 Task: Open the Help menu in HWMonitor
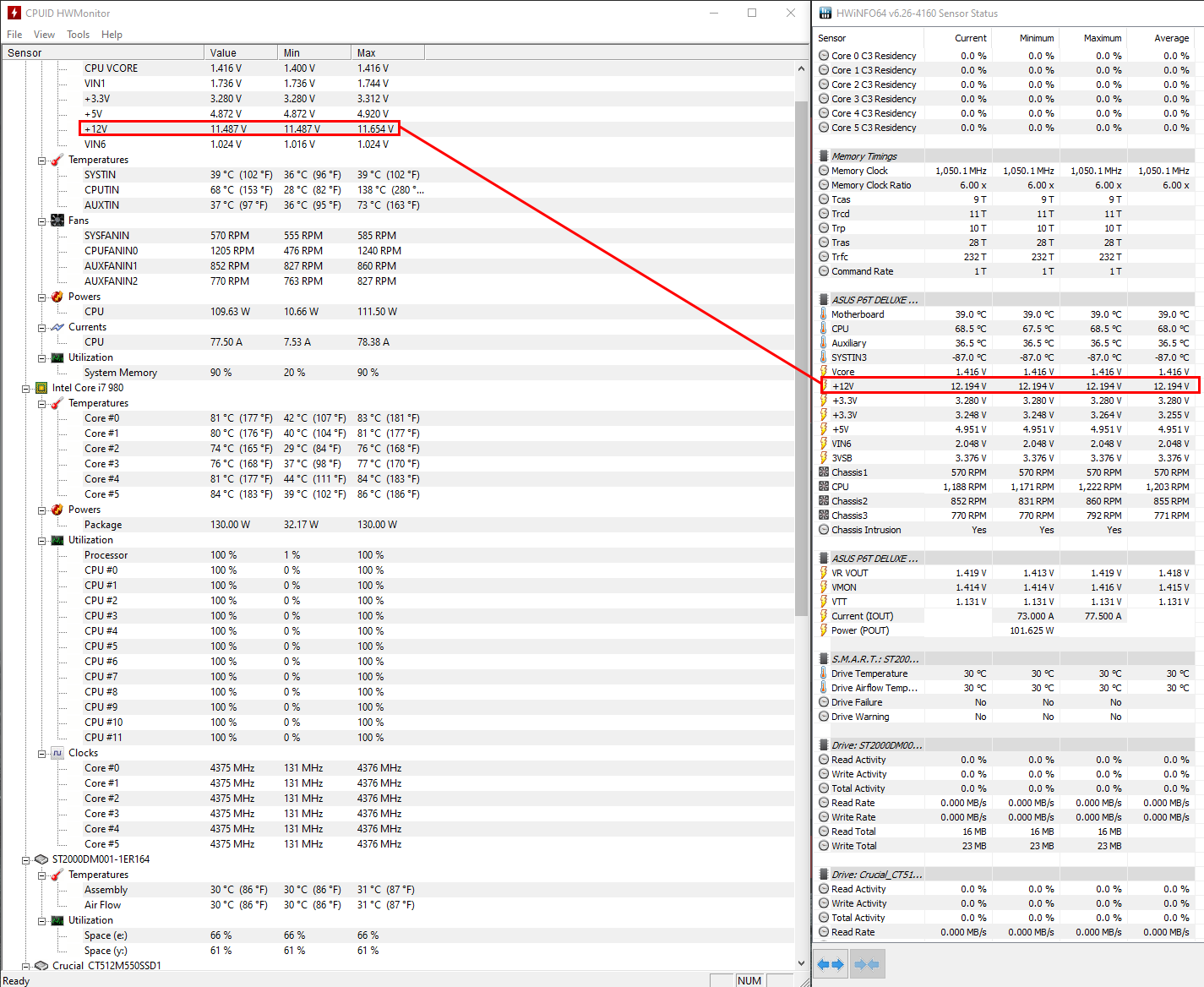112,35
